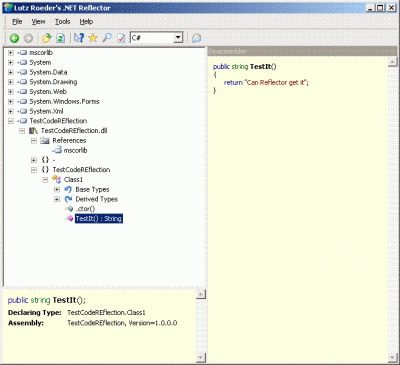Image resolution: width=400 pixels, height=365 pixels.
Task: Collapse the TestCodeREflection.dll module node
Action: (x=22, y=131)
